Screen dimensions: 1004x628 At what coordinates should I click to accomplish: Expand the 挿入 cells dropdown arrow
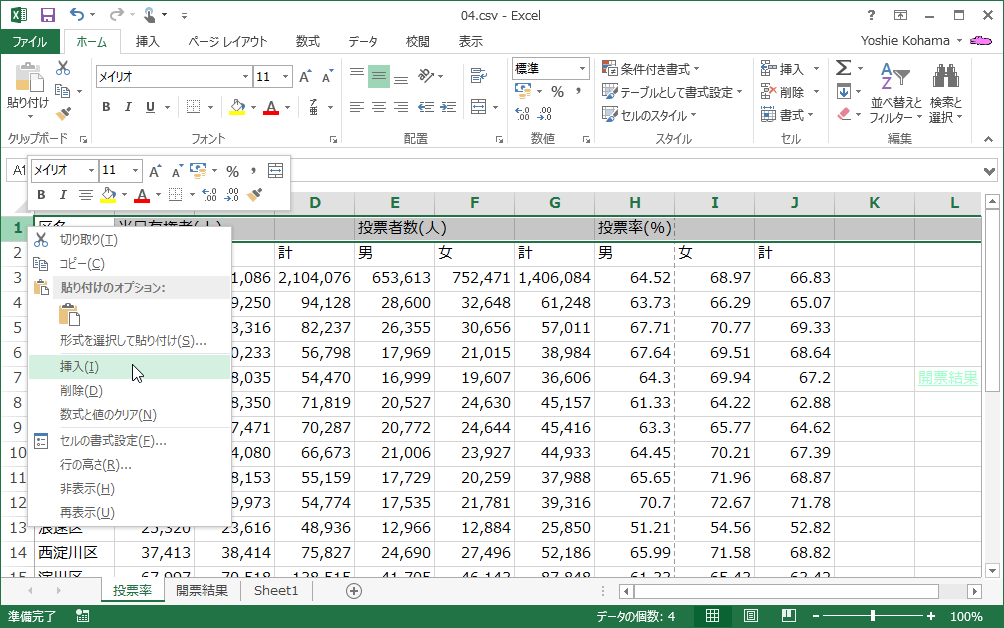[x=816, y=68]
